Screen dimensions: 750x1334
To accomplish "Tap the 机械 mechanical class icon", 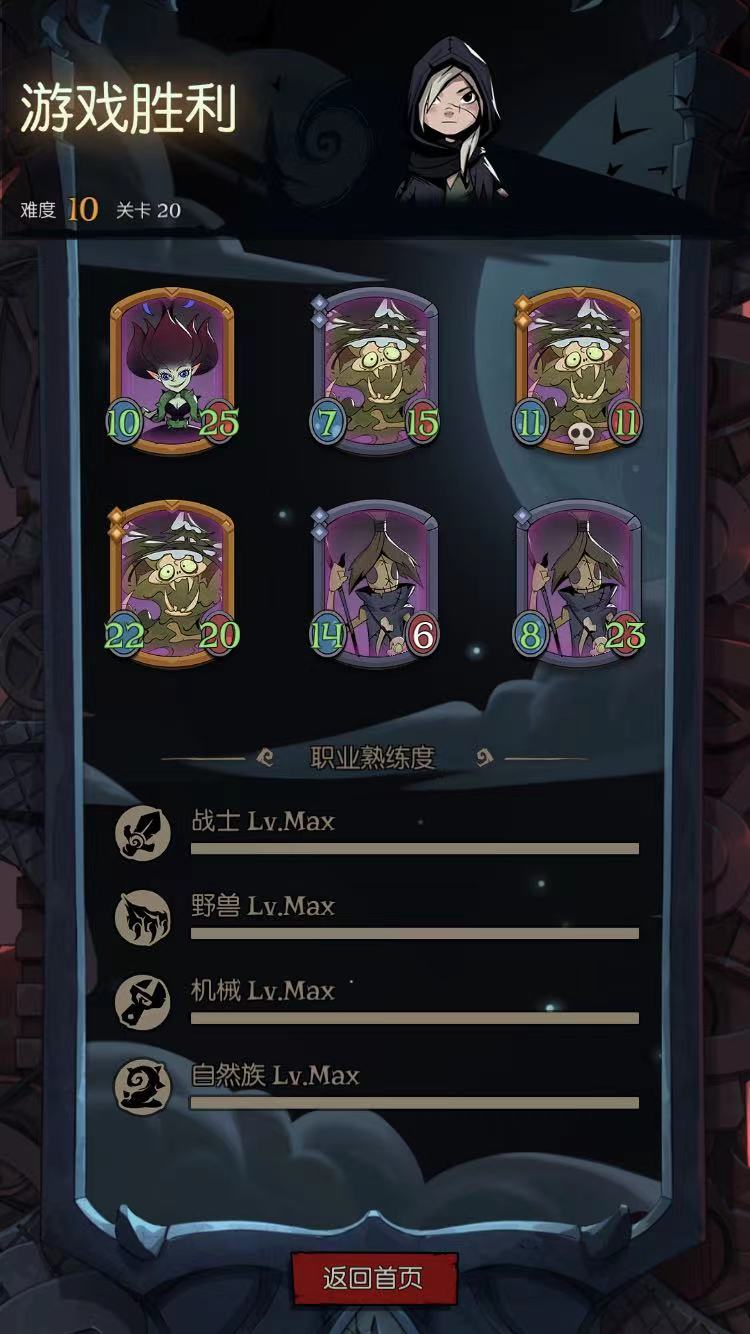I will pyautogui.click(x=143, y=1003).
